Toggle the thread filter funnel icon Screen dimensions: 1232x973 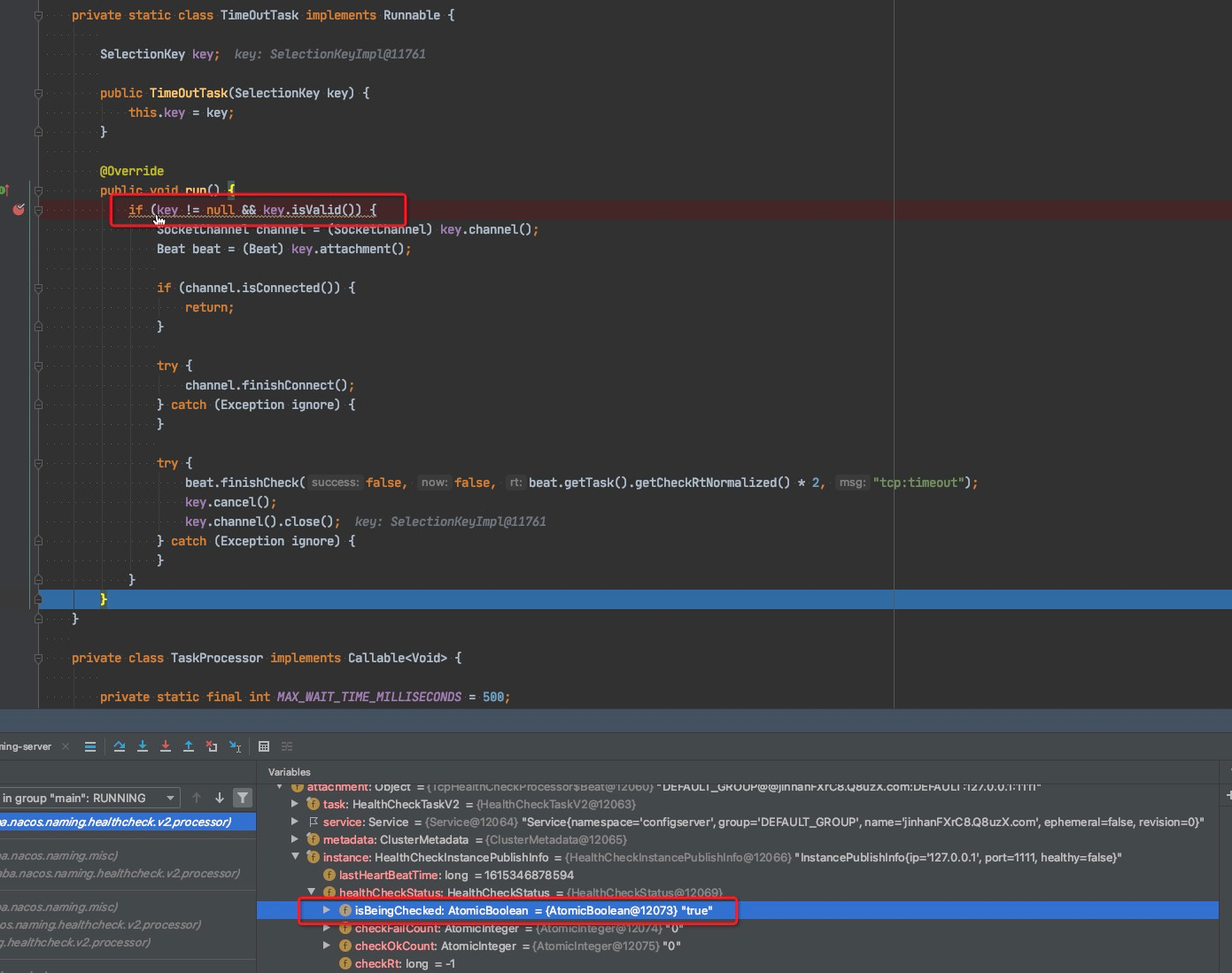[x=243, y=798]
